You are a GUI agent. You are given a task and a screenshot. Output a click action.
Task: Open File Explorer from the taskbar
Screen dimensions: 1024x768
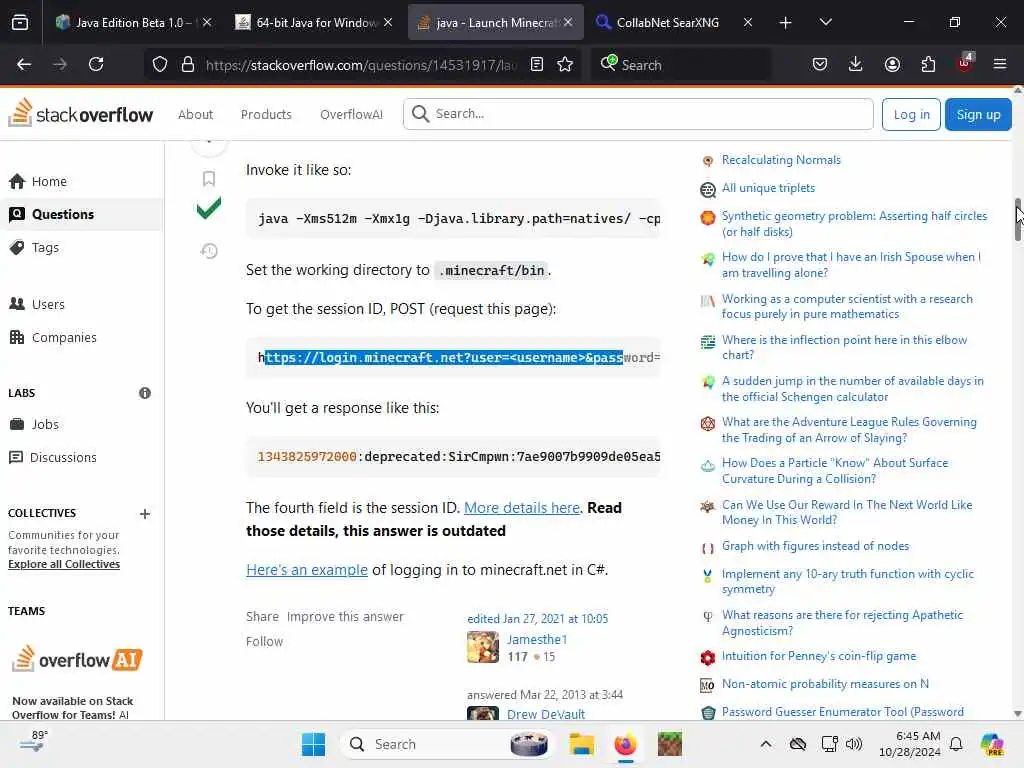pos(581,744)
